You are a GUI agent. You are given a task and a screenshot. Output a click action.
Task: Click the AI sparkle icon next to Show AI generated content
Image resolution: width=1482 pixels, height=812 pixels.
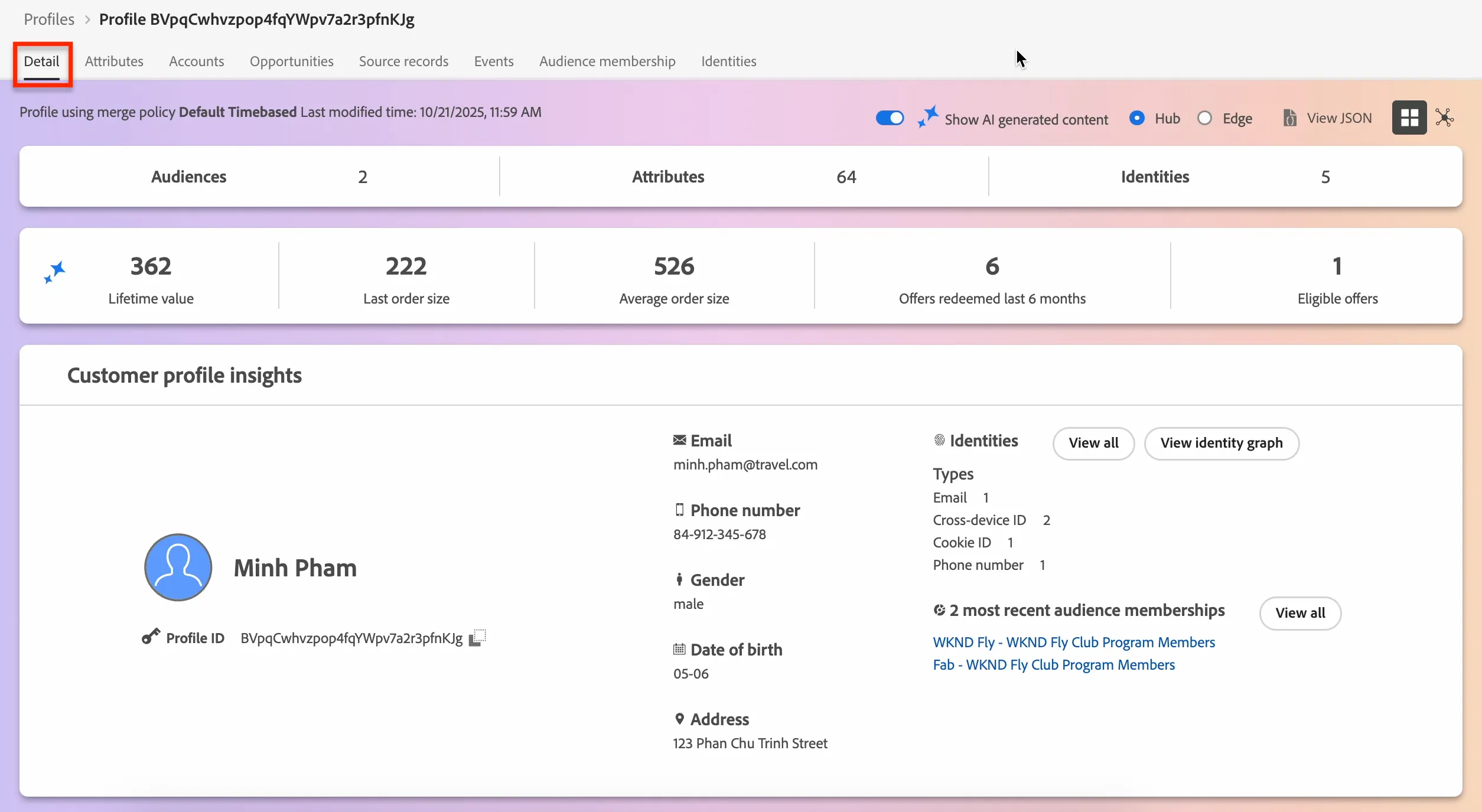(927, 117)
